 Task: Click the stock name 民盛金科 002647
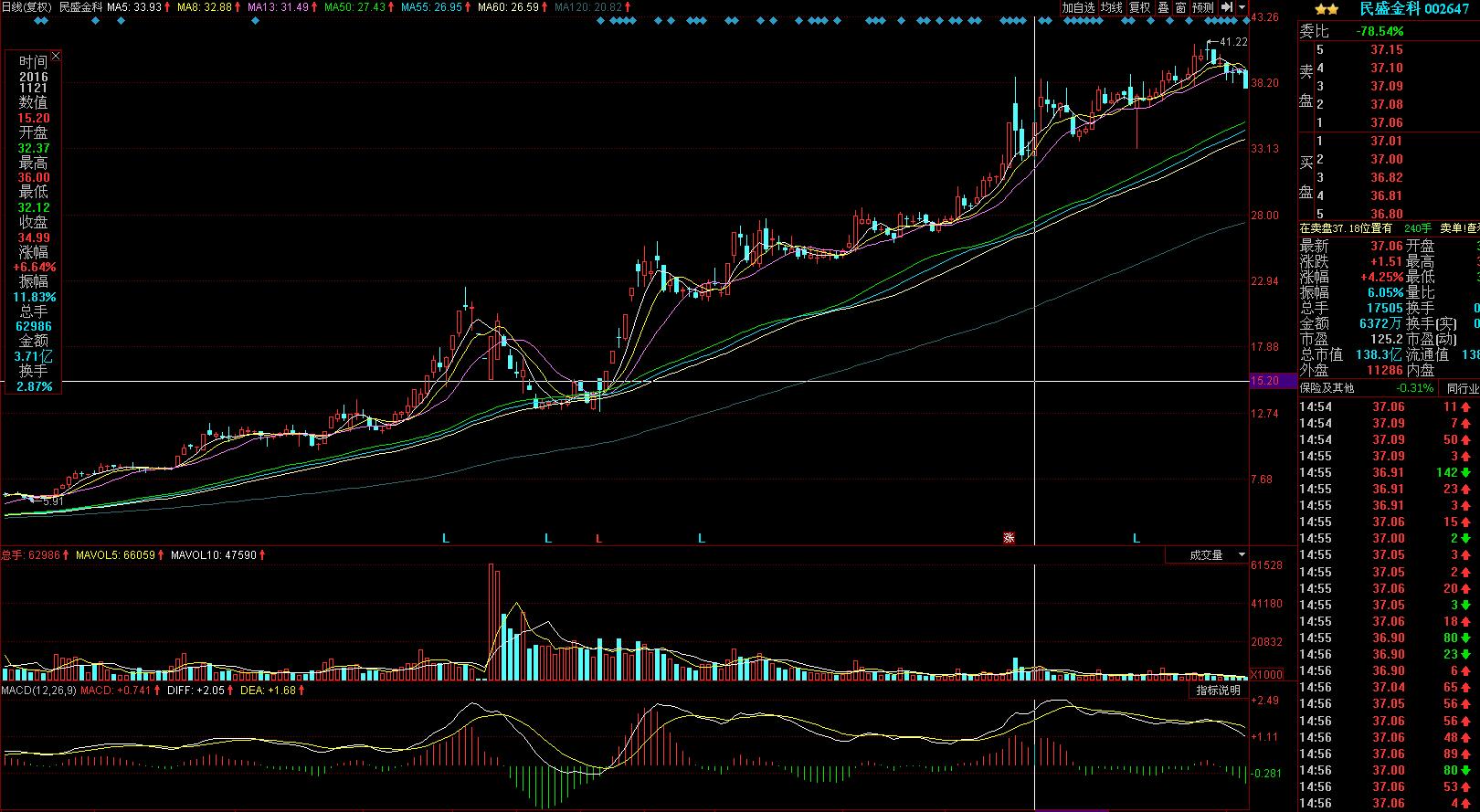[1413, 9]
